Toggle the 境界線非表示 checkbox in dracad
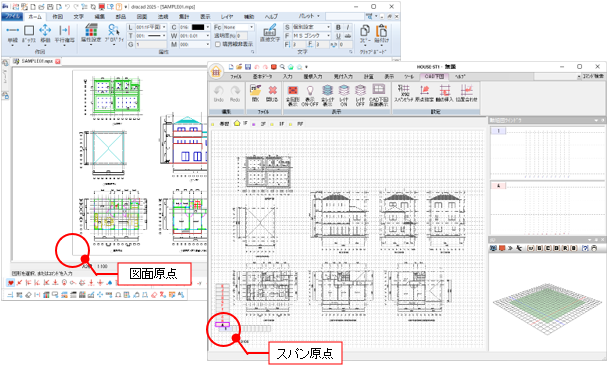The image size is (610, 370). pyautogui.click(x=217, y=44)
